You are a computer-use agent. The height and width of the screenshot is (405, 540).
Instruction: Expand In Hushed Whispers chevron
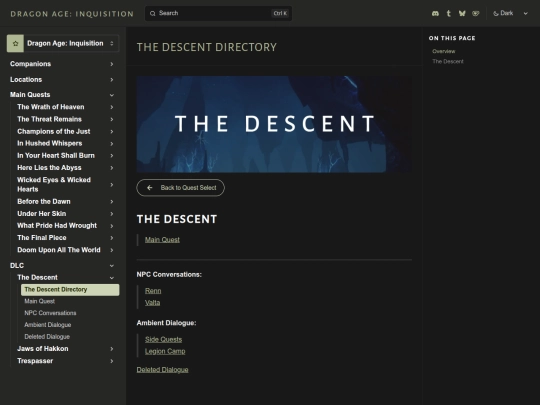[x=112, y=144]
